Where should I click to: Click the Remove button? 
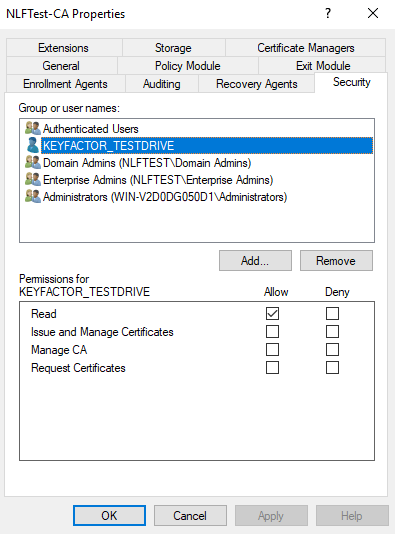pyautogui.click(x=336, y=261)
